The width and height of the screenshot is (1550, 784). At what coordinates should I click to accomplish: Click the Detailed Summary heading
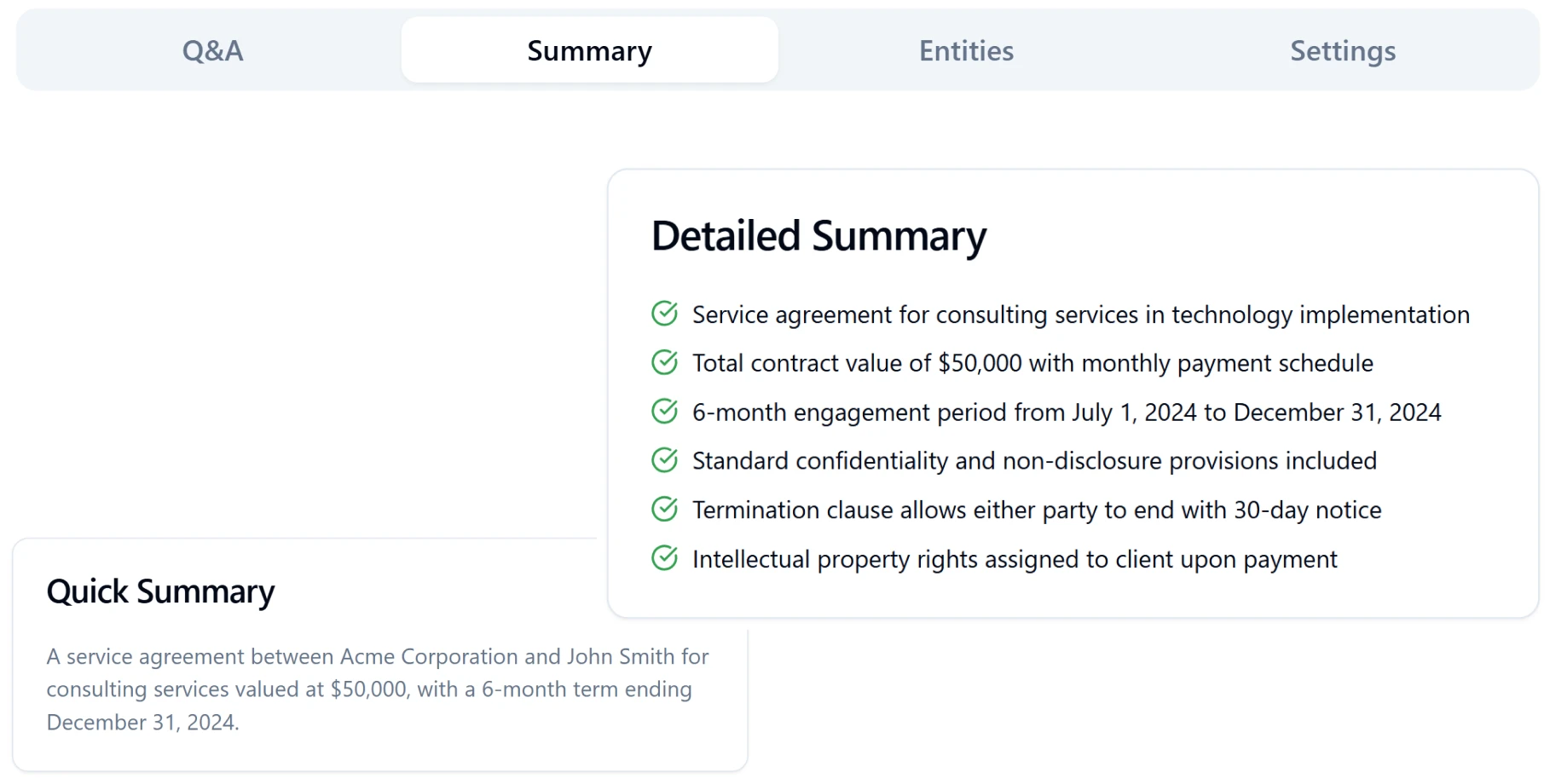pyautogui.click(x=818, y=235)
